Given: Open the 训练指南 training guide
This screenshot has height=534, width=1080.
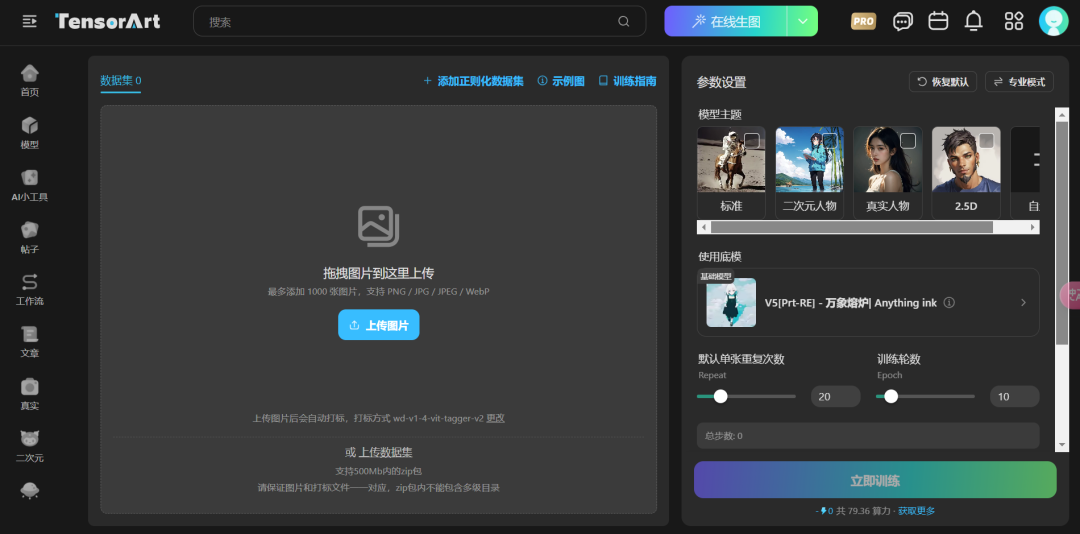Looking at the screenshot, I should tap(627, 81).
